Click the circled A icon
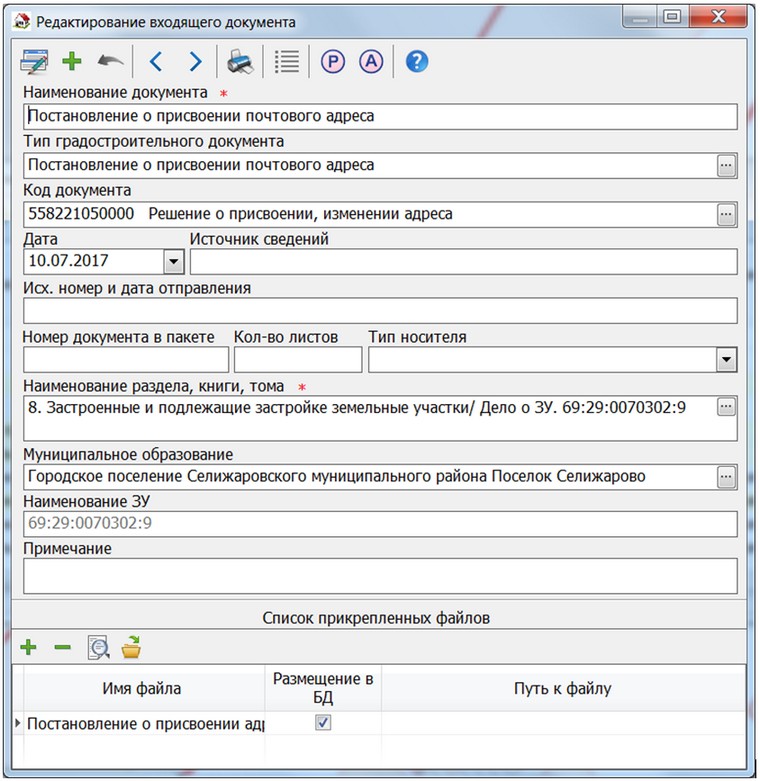This screenshot has height=781, width=760. pos(371,62)
